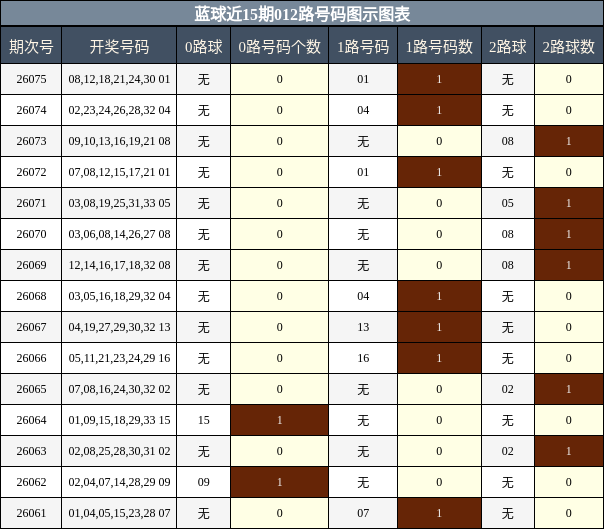
Task: Click draw numbers 03,06,08,14,26,27 08
Action: (119, 234)
